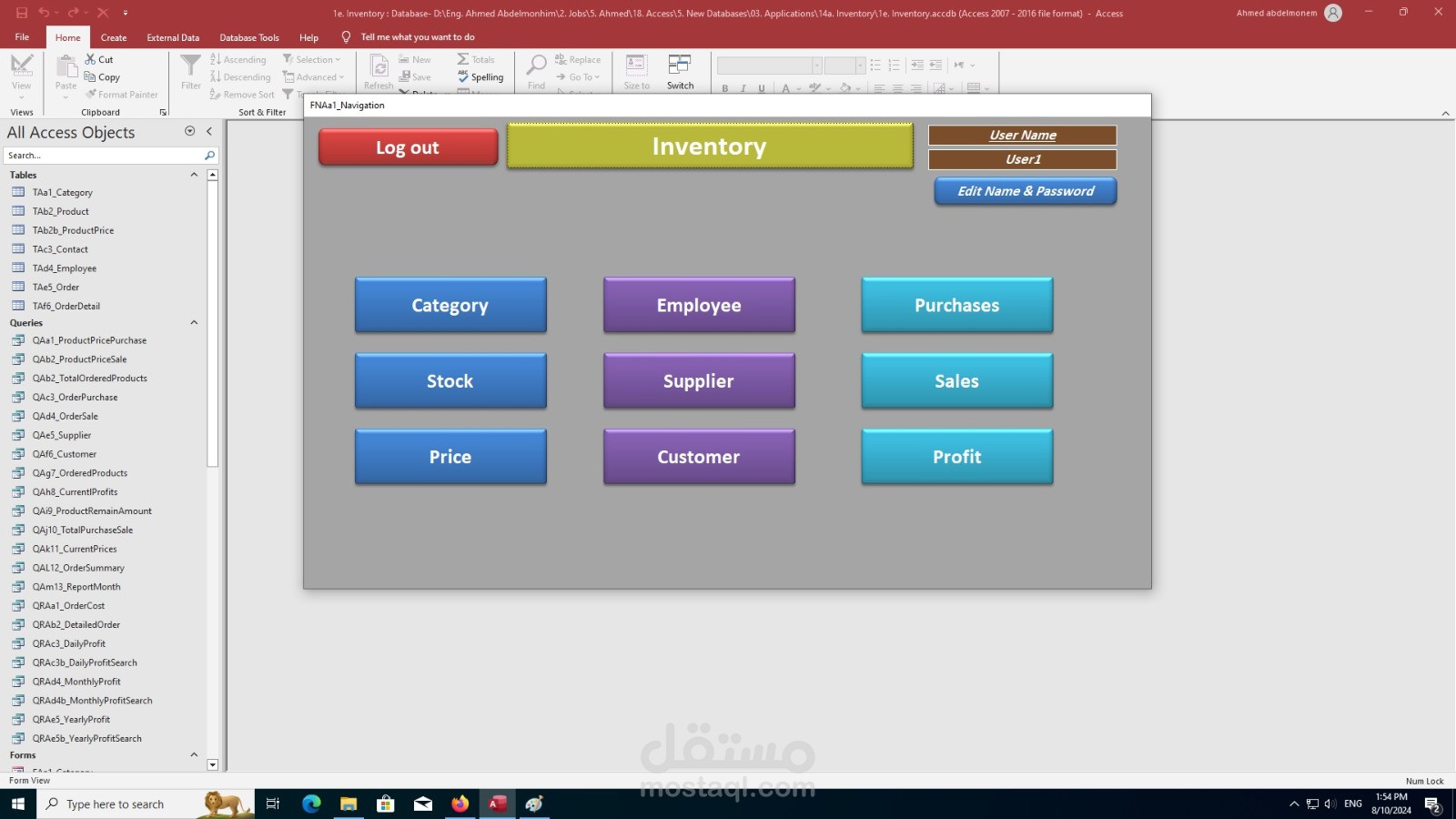The height and width of the screenshot is (819, 1456).
Task: Click the Spelling check icon
Action: [x=463, y=77]
